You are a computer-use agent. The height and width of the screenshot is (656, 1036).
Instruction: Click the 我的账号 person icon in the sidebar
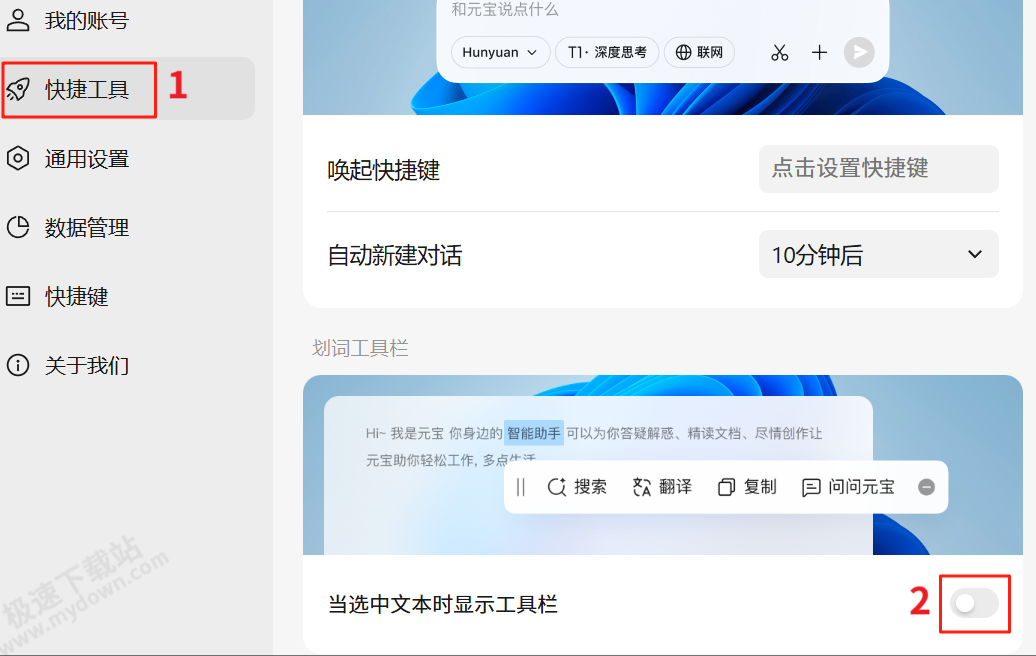coord(17,19)
